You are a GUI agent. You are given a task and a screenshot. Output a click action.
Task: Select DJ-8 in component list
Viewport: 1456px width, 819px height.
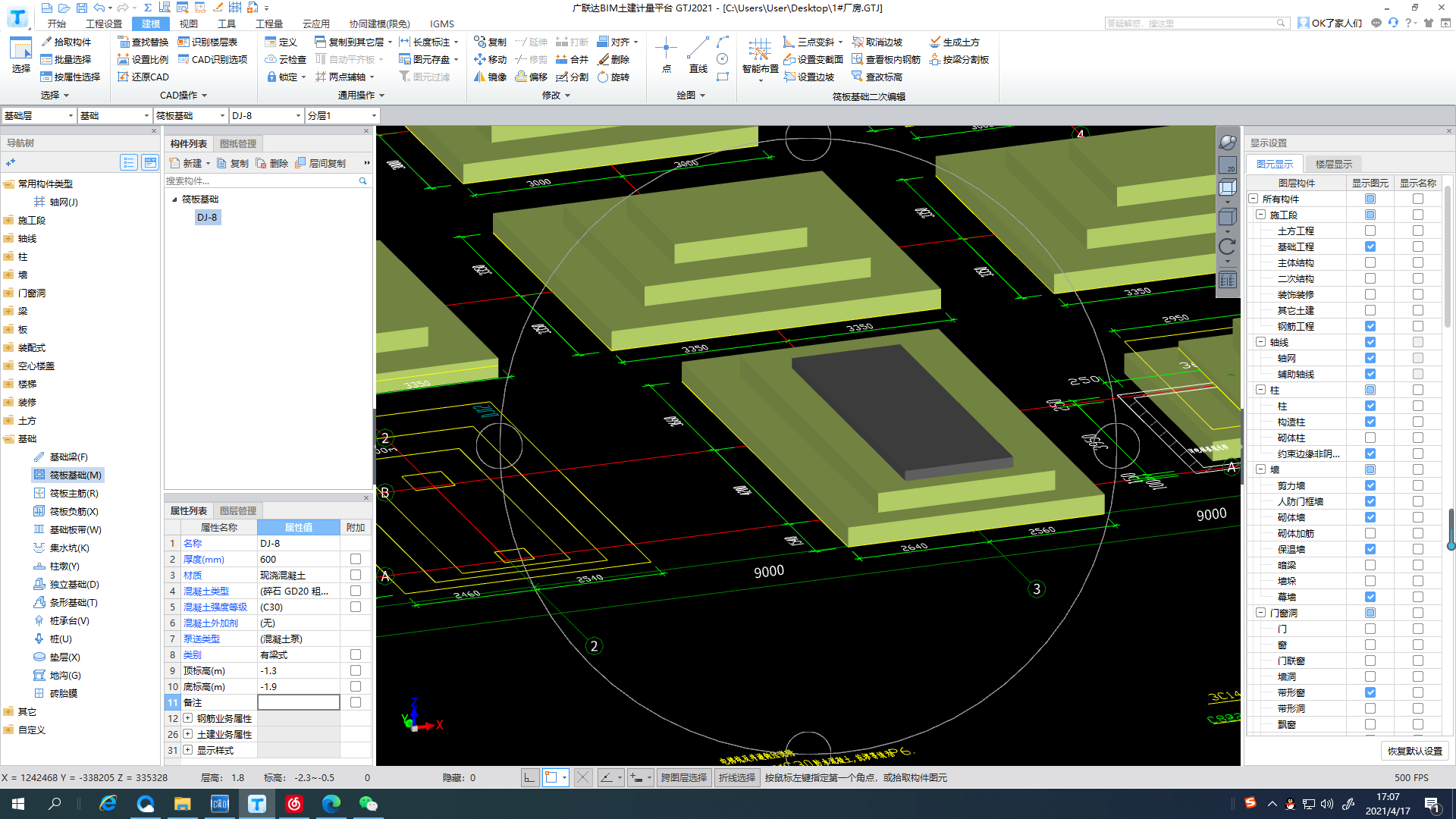coord(207,217)
